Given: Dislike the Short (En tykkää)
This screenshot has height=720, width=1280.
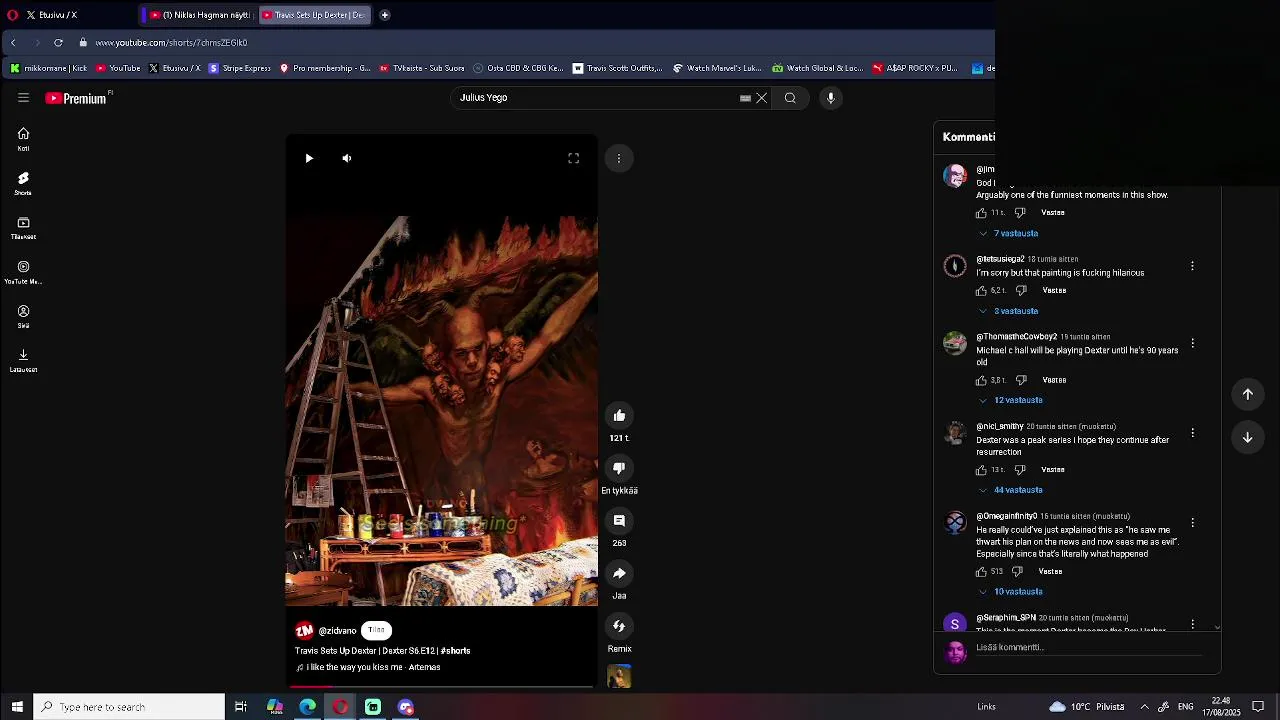Looking at the screenshot, I should (619, 468).
